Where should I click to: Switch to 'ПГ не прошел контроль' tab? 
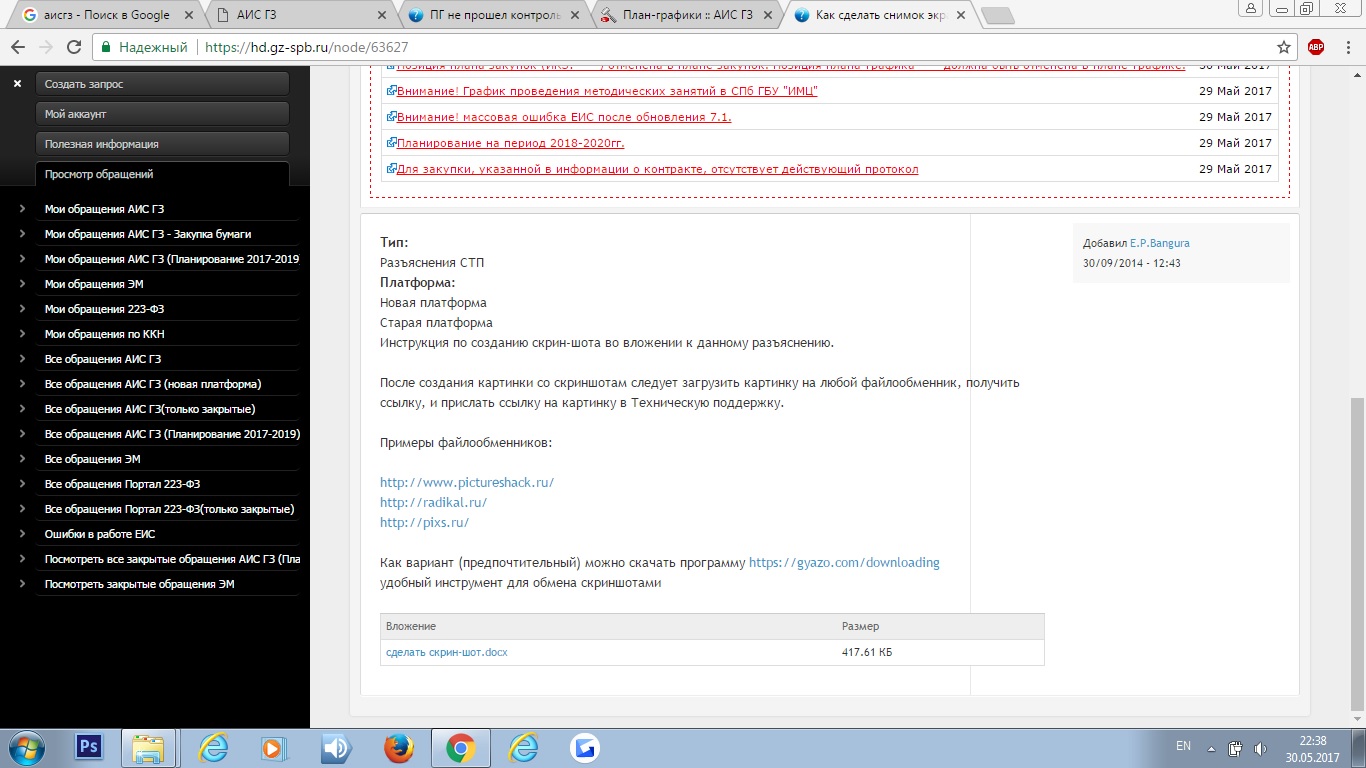493,15
